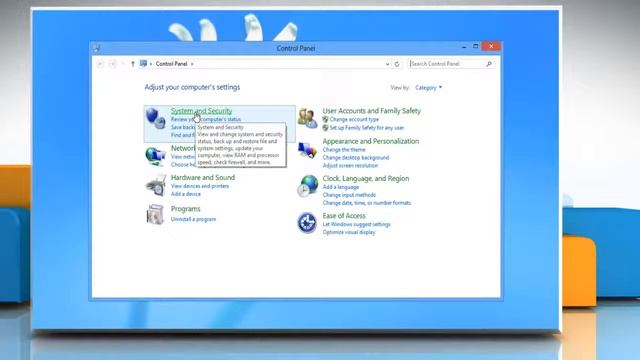Open the System and Security shield icon
This screenshot has width=640, height=360.
(x=156, y=118)
